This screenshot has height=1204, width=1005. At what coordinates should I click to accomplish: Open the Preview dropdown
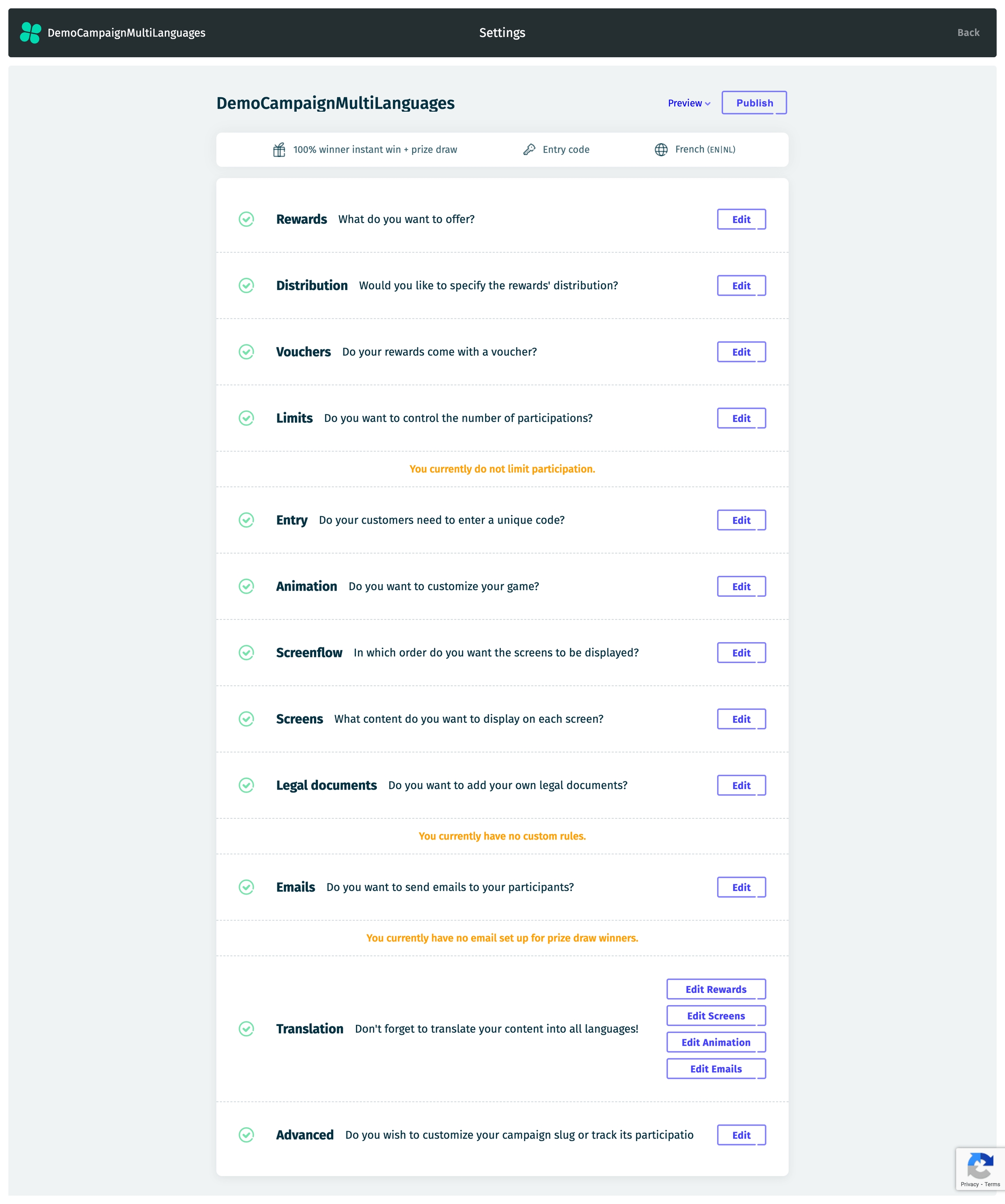[x=688, y=103]
